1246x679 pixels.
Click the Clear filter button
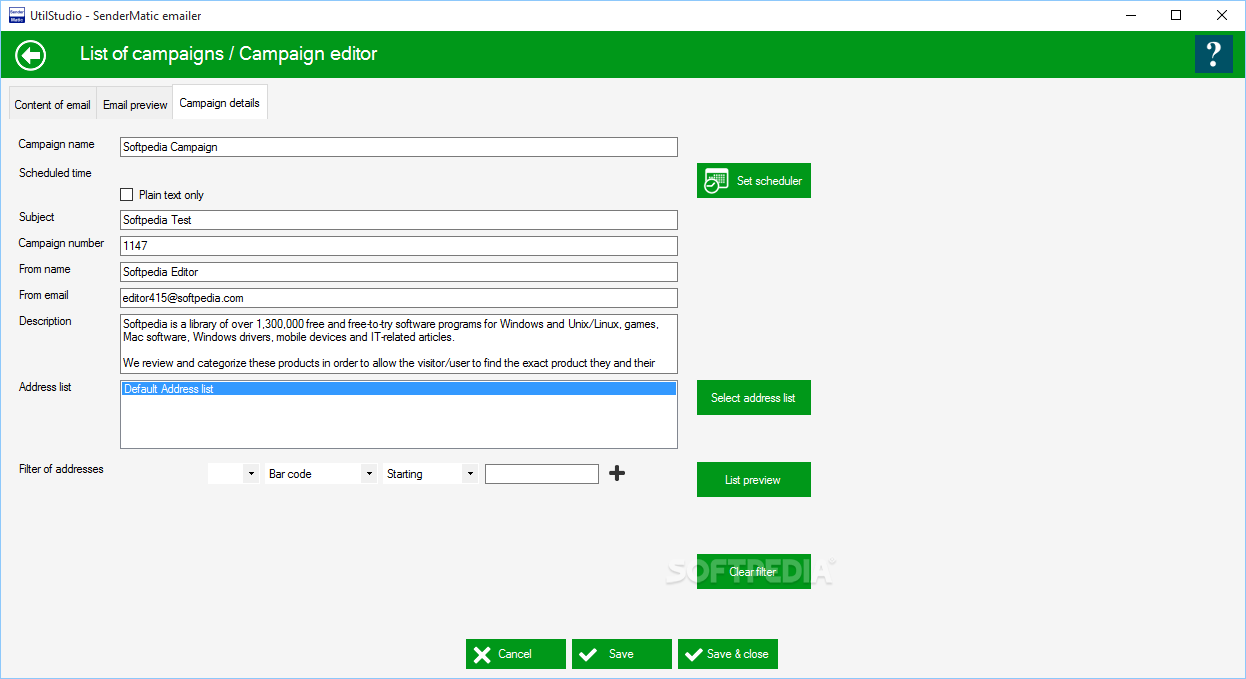754,572
